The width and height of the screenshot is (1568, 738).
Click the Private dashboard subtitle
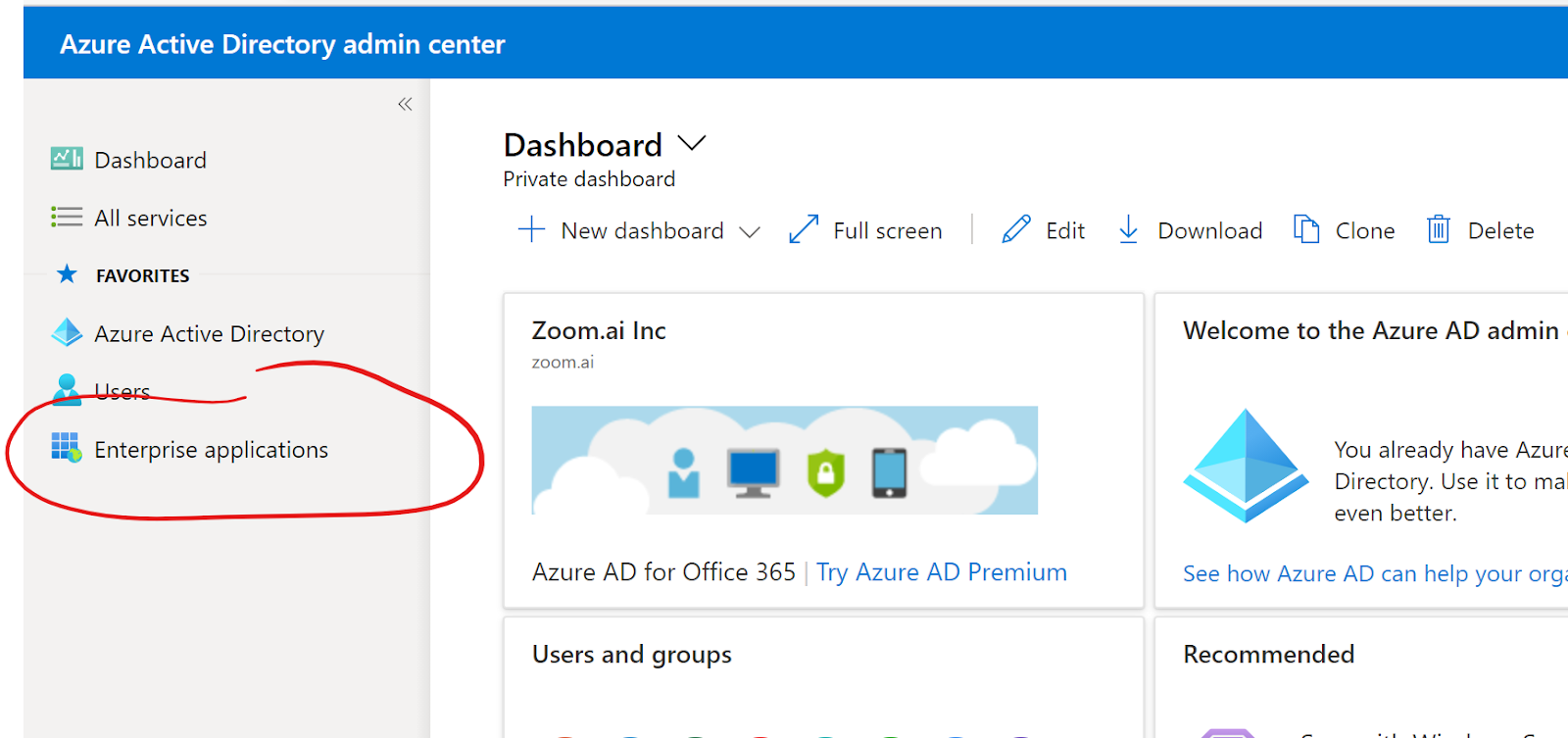589,178
